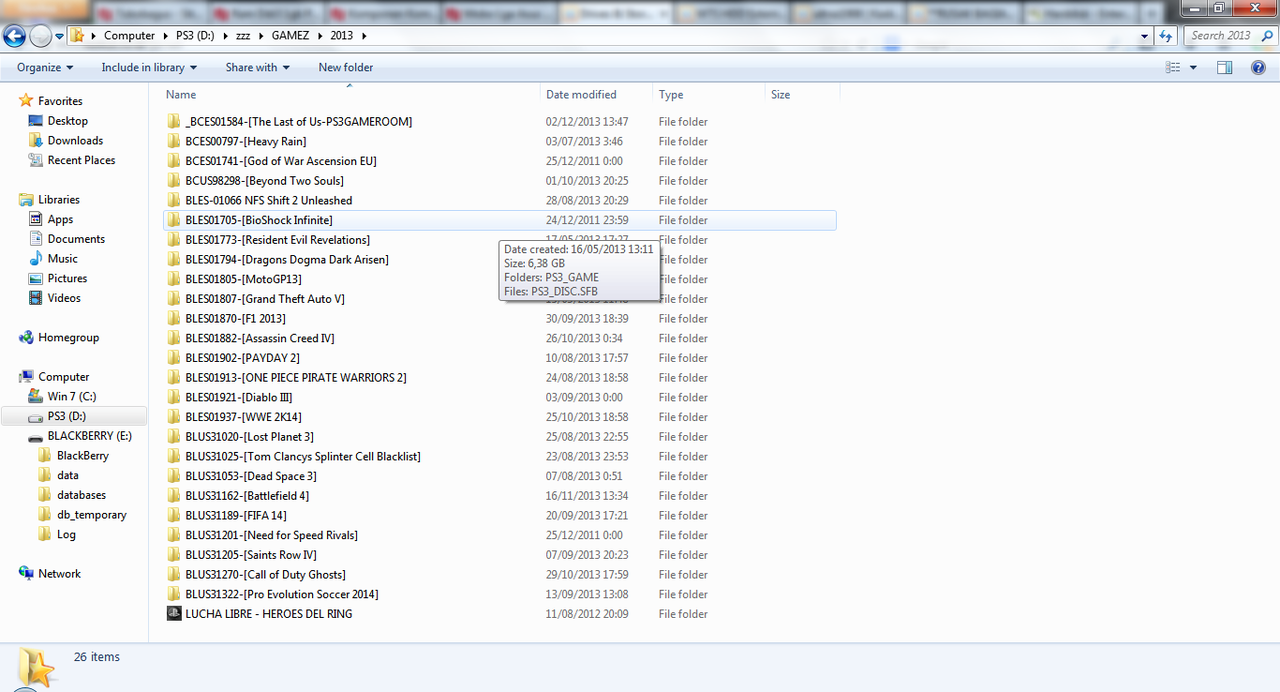The width and height of the screenshot is (1280, 692).
Task: Click the New folder button
Action: point(346,67)
